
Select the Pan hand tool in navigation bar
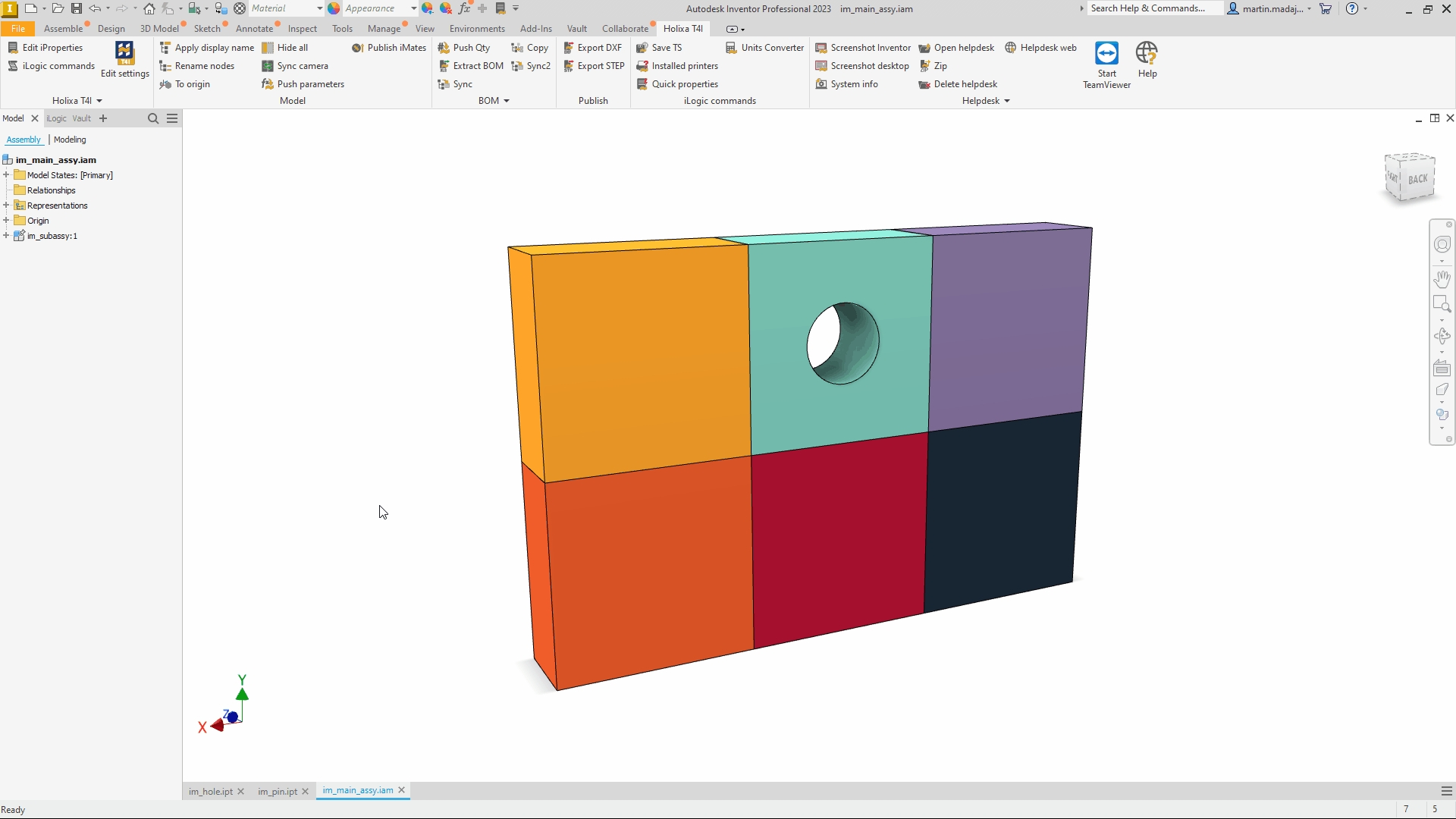1442,279
